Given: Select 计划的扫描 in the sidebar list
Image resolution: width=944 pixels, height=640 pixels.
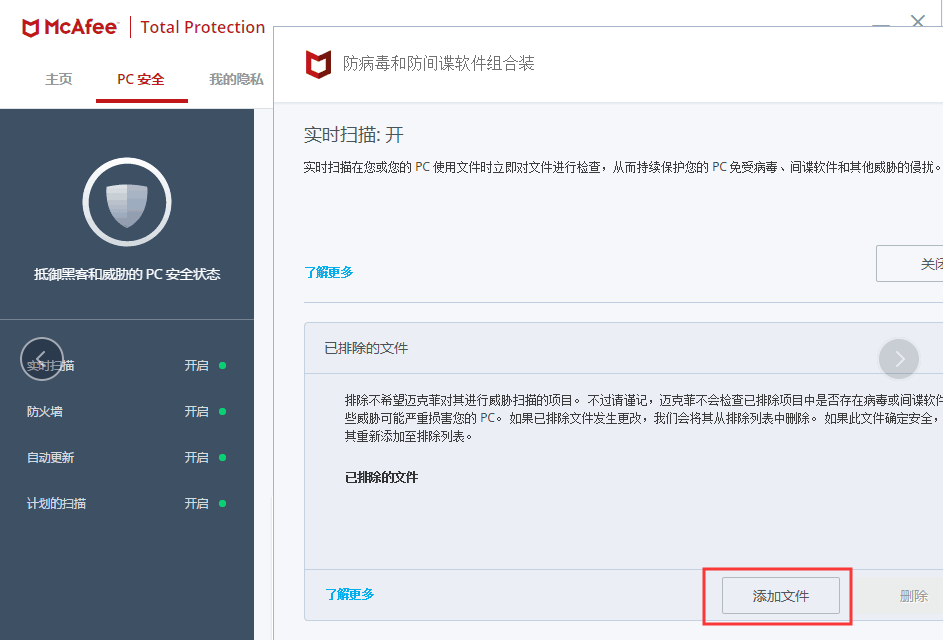Looking at the screenshot, I should point(57,504).
